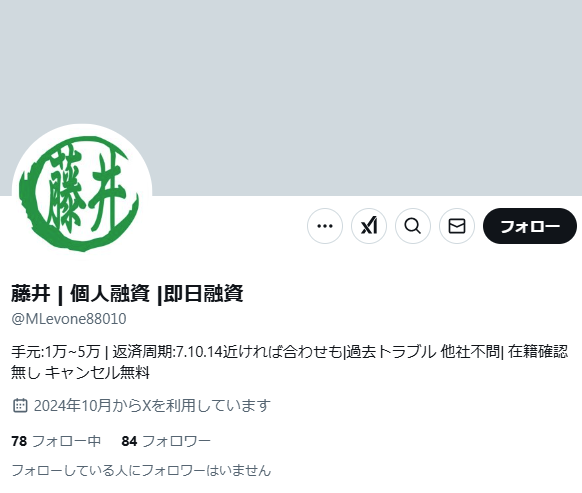Open the green 藤井 profile avatar
Image resolution: width=582 pixels, height=493 pixels.
coord(82,194)
